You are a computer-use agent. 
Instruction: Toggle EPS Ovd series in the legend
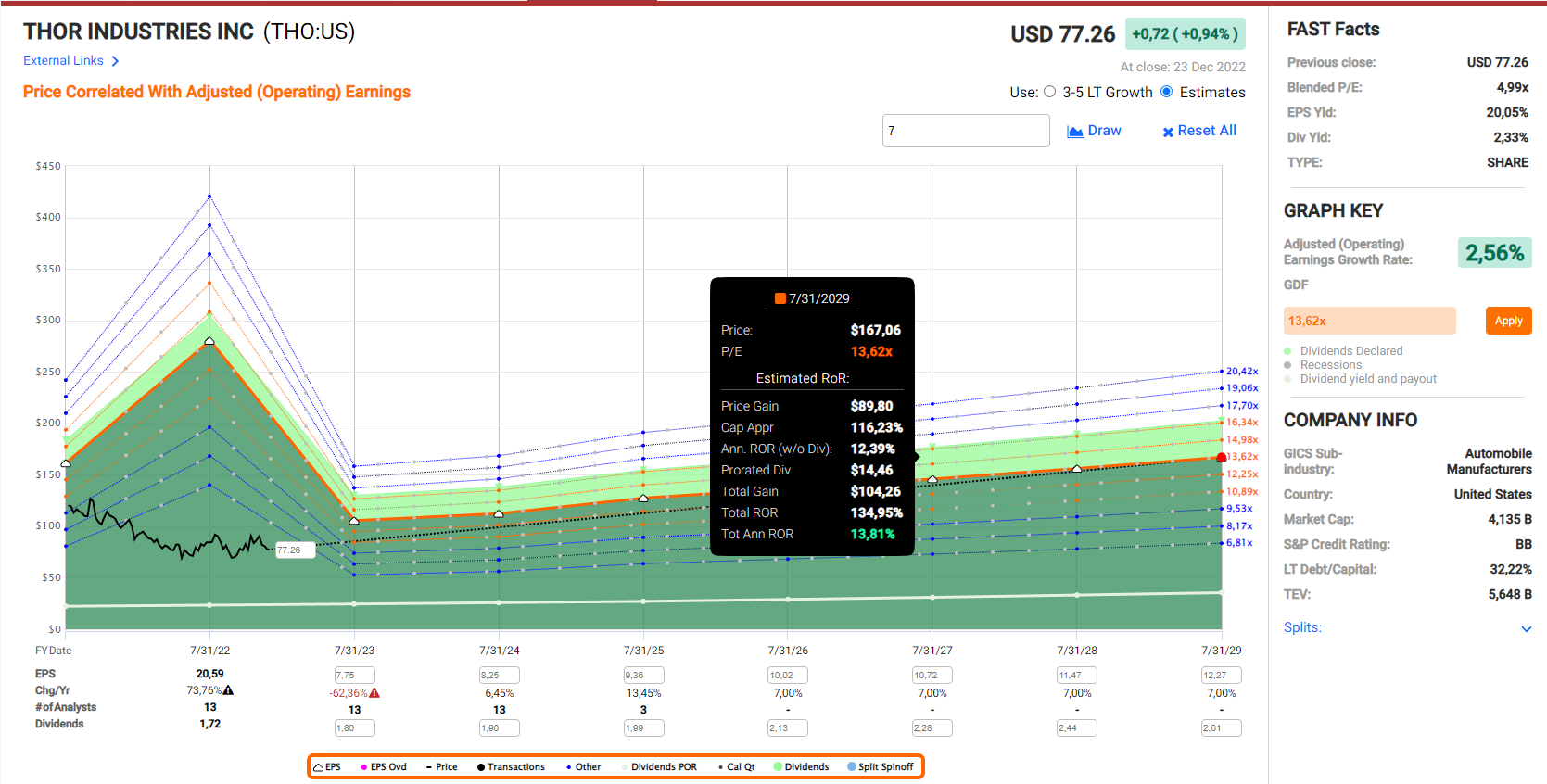tap(384, 767)
